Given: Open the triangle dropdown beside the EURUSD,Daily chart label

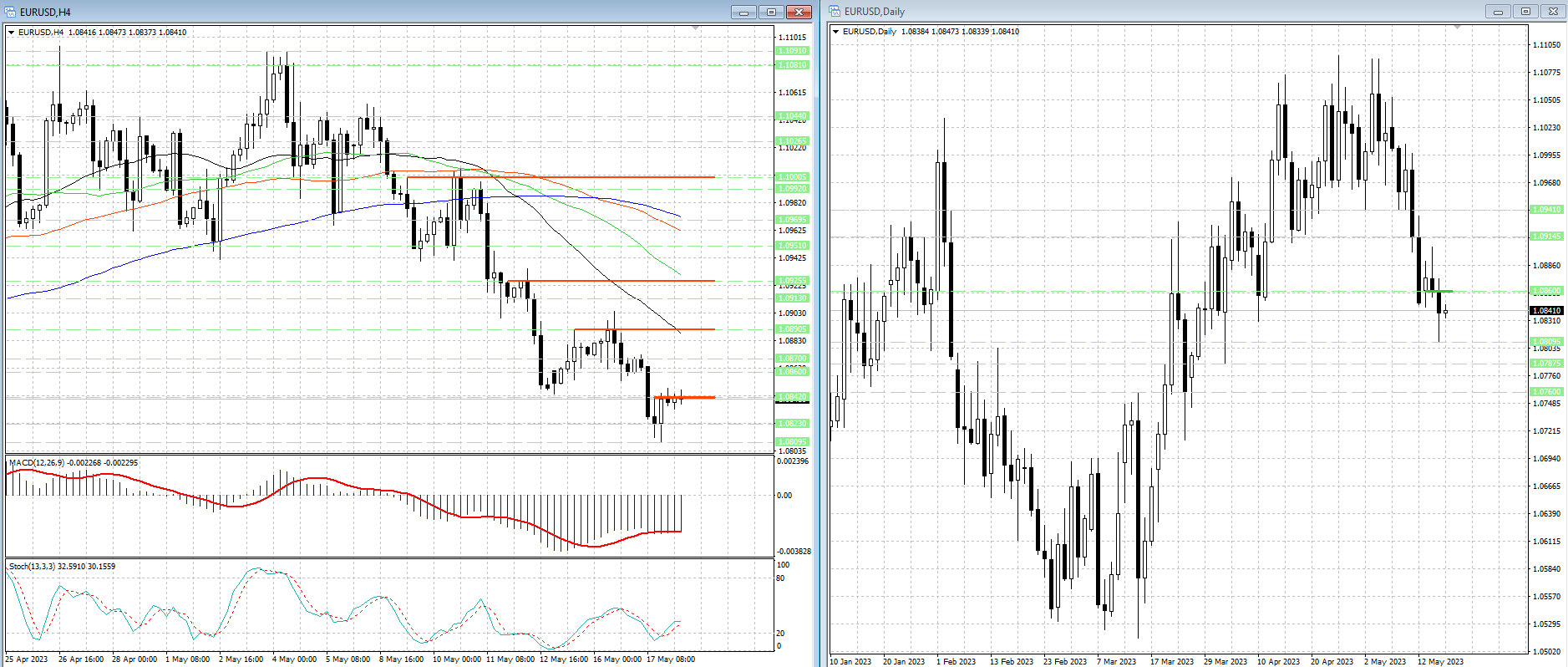Looking at the screenshot, I should (835, 32).
